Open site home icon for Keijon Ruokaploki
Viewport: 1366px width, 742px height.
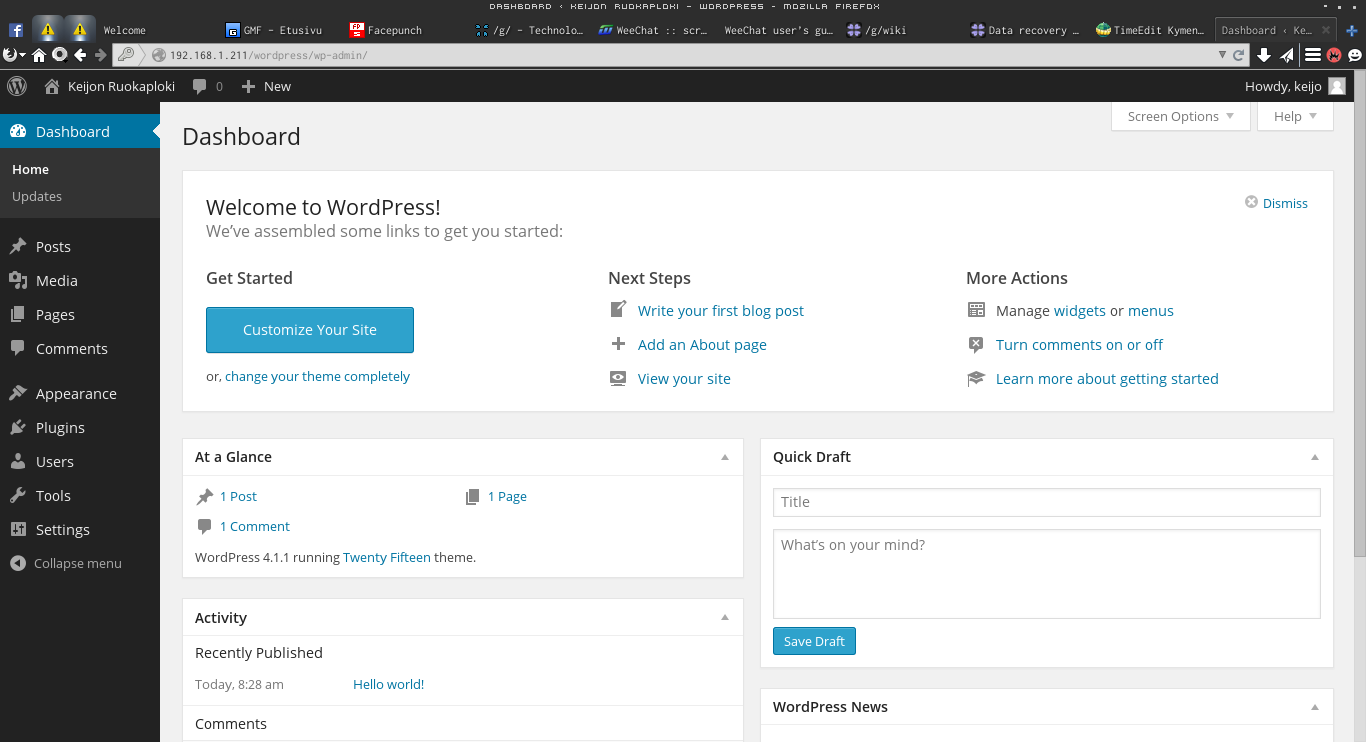point(52,87)
